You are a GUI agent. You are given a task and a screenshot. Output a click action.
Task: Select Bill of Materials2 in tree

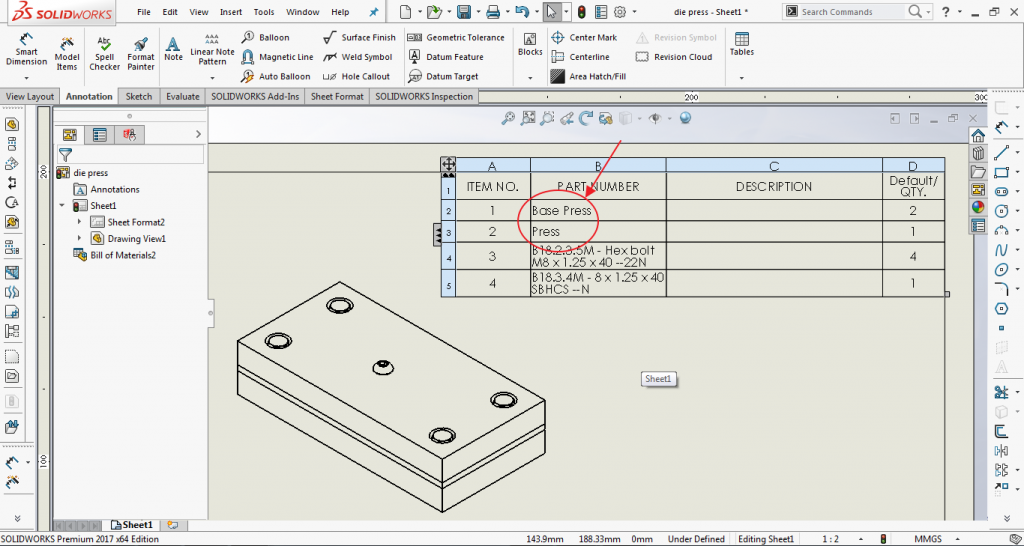tap(122, 255)
